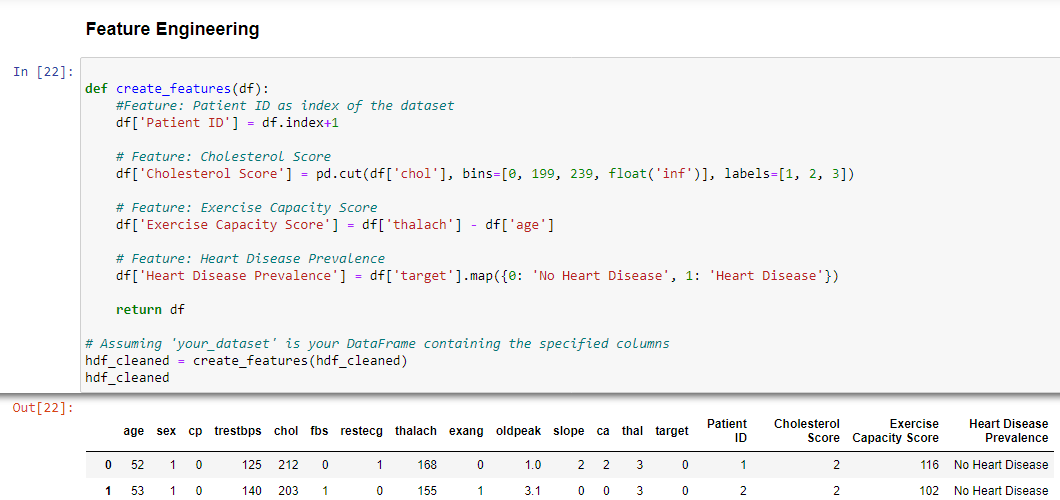
Task: Click the 'hdf_cleaned = create_features(hdf_cleaned)' line
Action: pyautogui.click(x=247, y=361)
